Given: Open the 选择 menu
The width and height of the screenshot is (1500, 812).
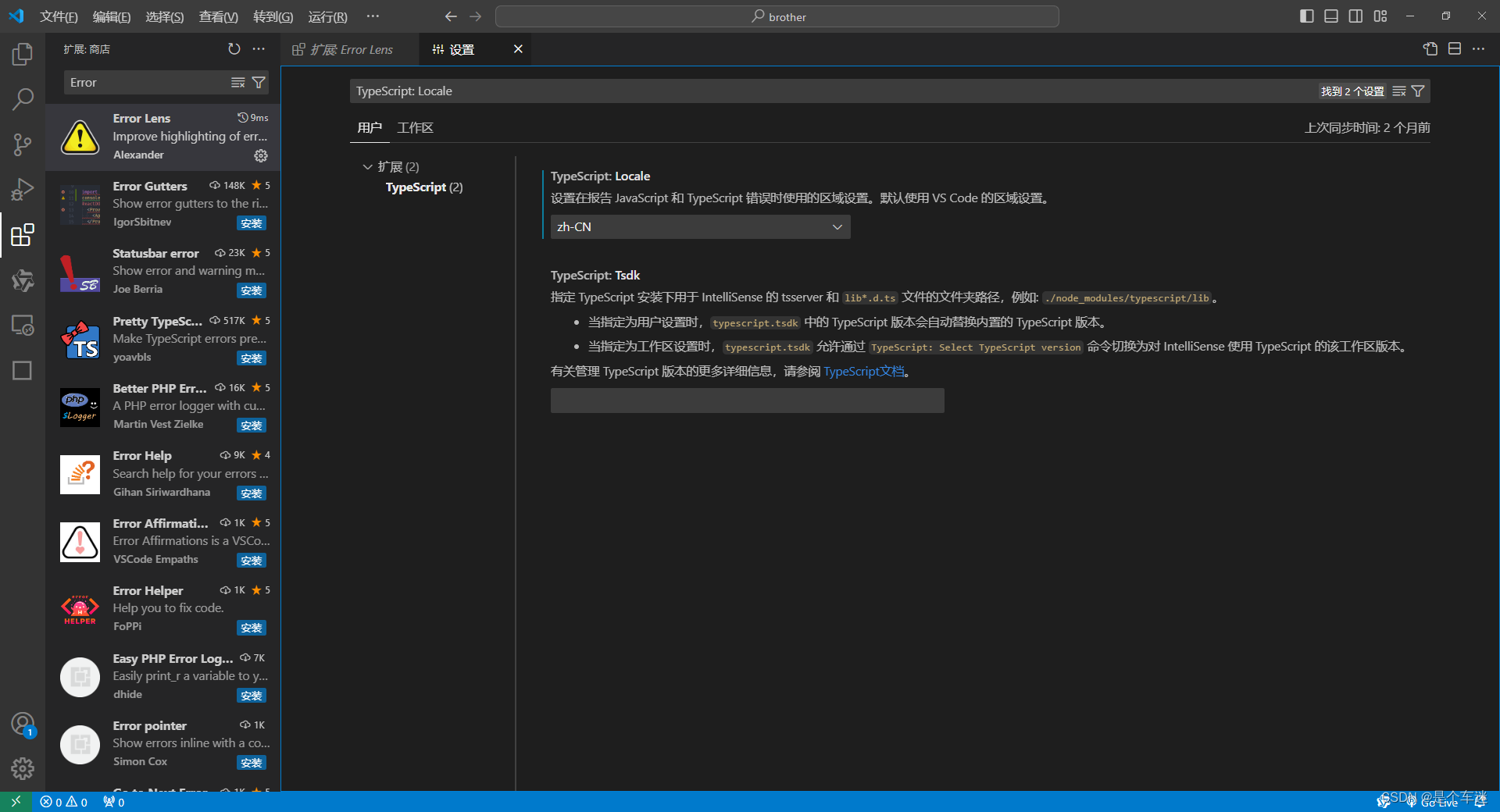Looking at the screenshot, I should click(164, 16).
